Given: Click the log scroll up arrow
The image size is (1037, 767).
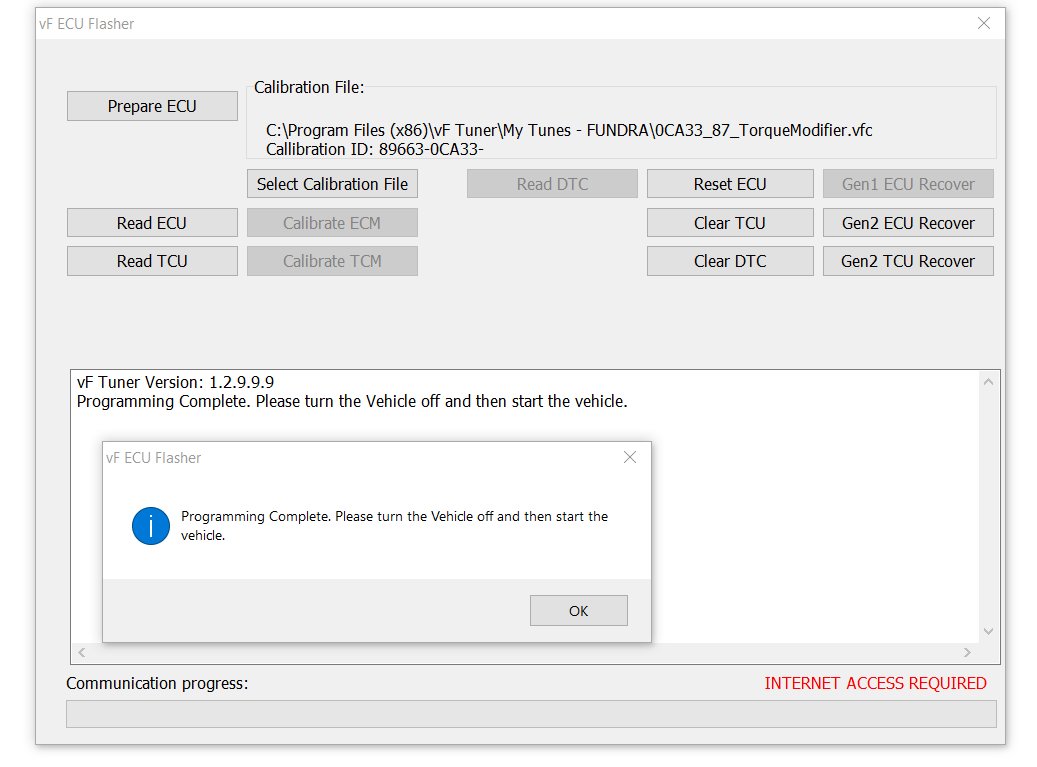Looking at the screenshot, I should (988, 382).
